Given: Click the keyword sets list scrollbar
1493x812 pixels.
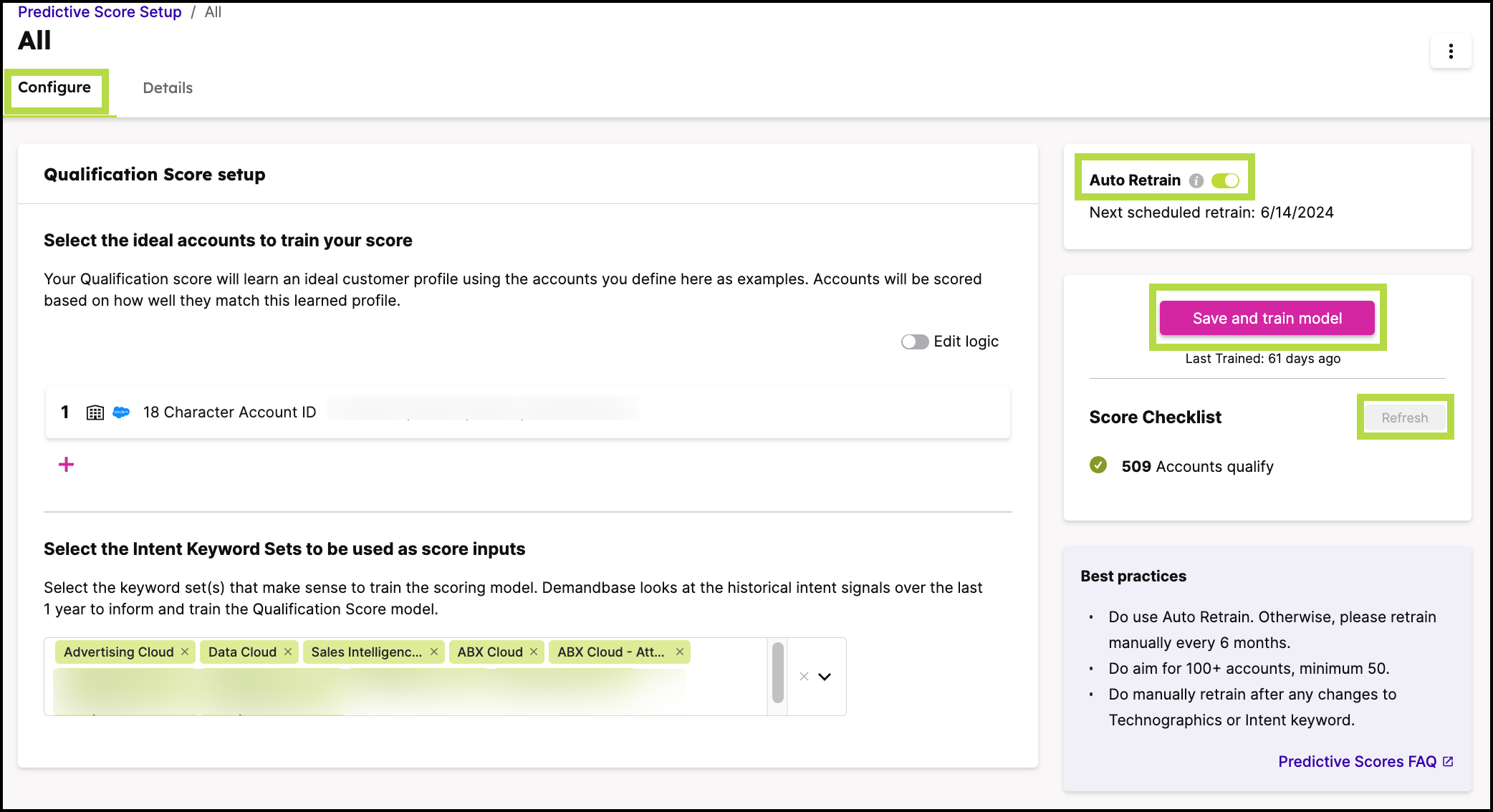Looking at the screenshot, I should pos(777,672).
